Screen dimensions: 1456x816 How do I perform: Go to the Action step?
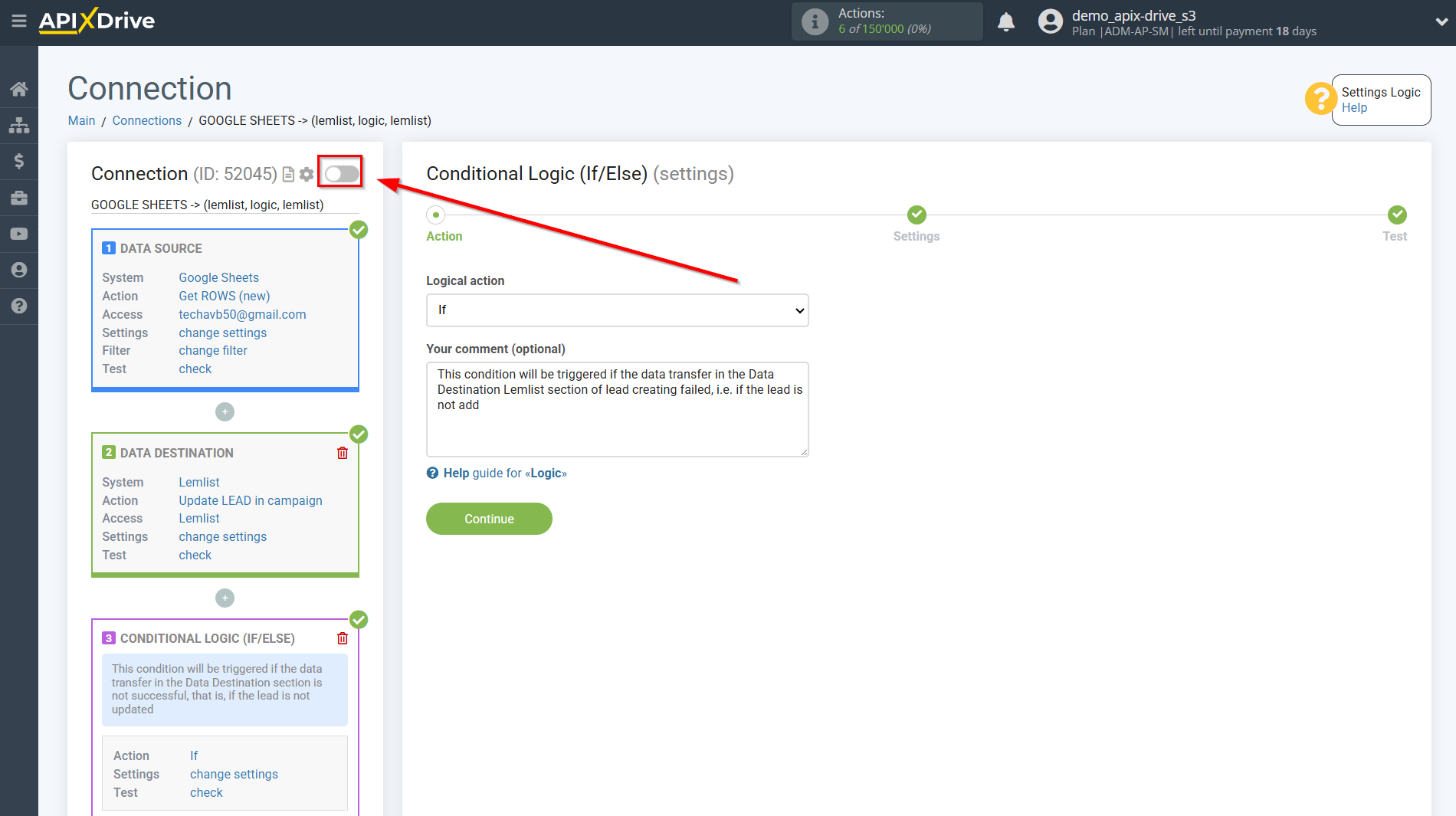point(436,215)
